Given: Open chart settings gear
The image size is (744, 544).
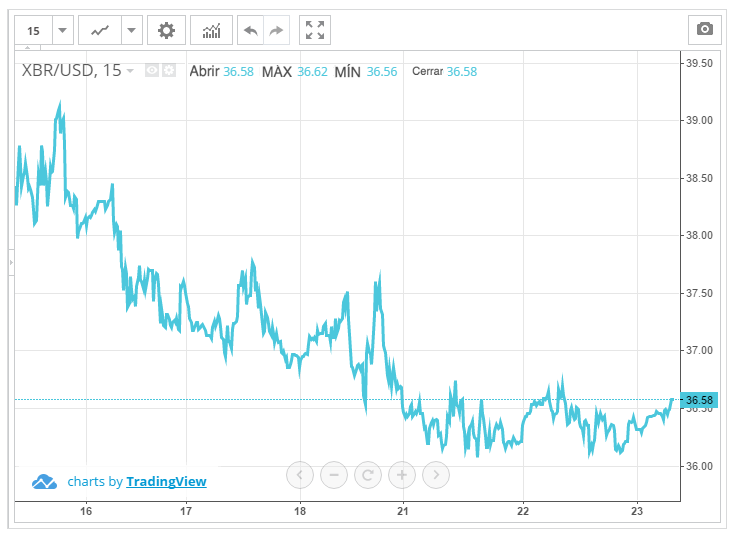Looking at the screenshot, I should click(166, 30).
